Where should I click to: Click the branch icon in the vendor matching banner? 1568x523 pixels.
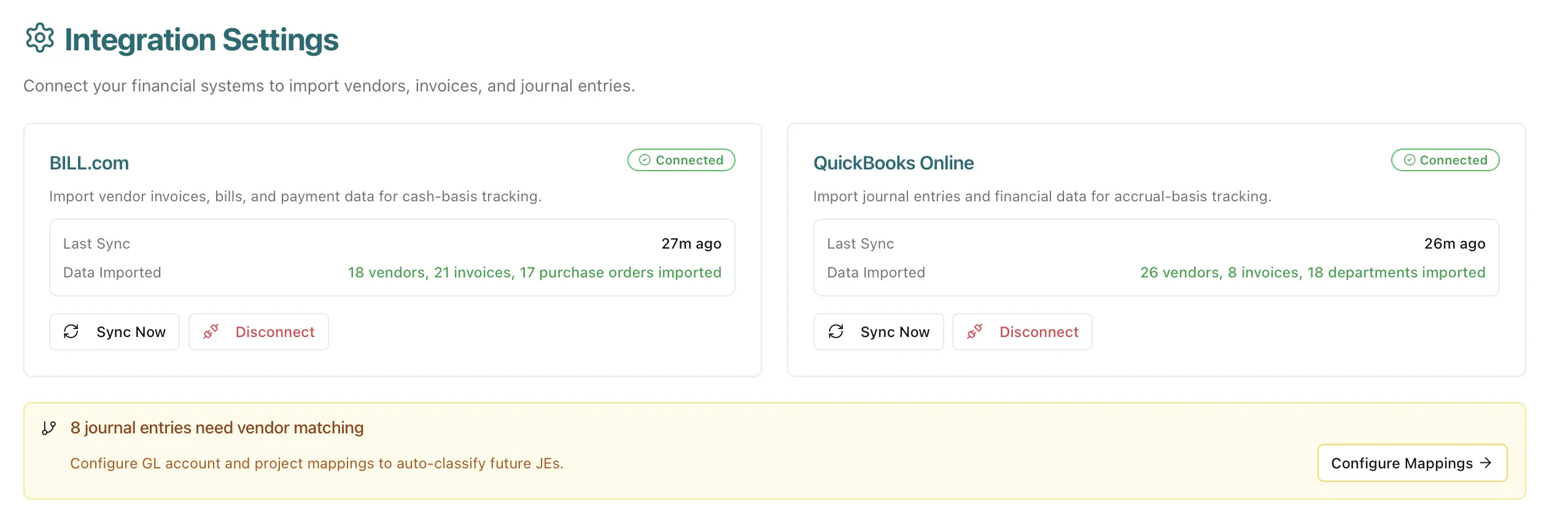click(49, 428)
